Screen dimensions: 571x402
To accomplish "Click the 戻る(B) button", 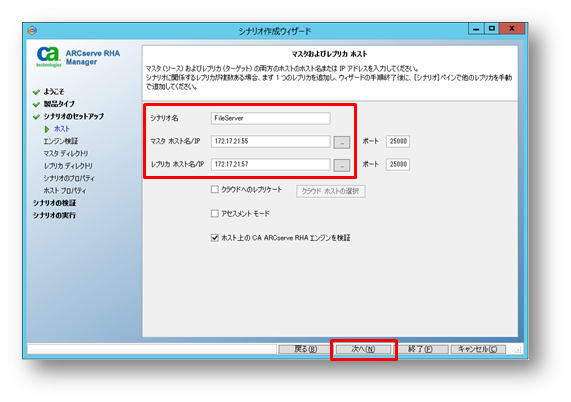I will pos(306,349).
